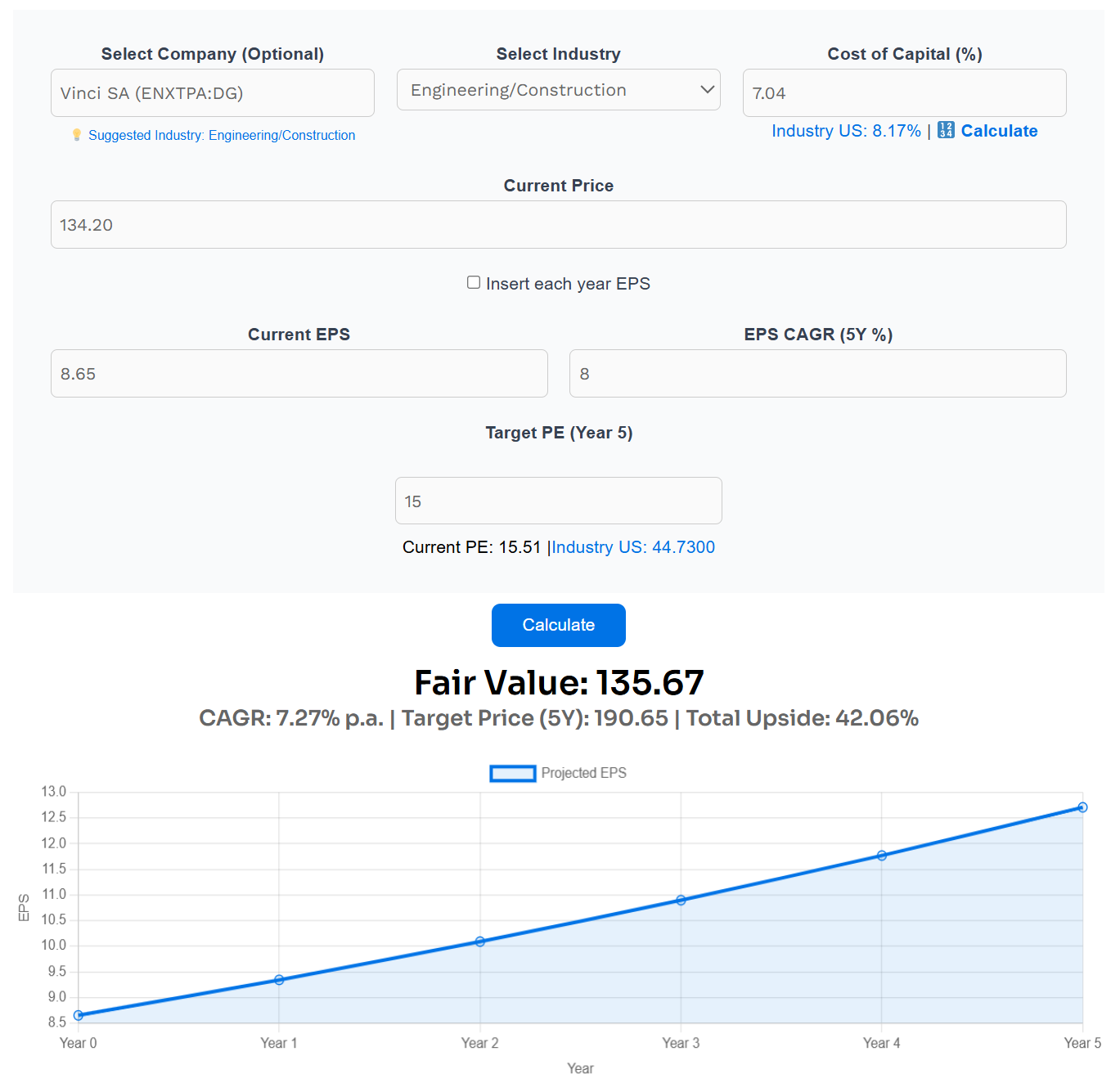
Task: Select the Year 4 data point on chart
Action: pyautogui.click(x=882, y=856)
